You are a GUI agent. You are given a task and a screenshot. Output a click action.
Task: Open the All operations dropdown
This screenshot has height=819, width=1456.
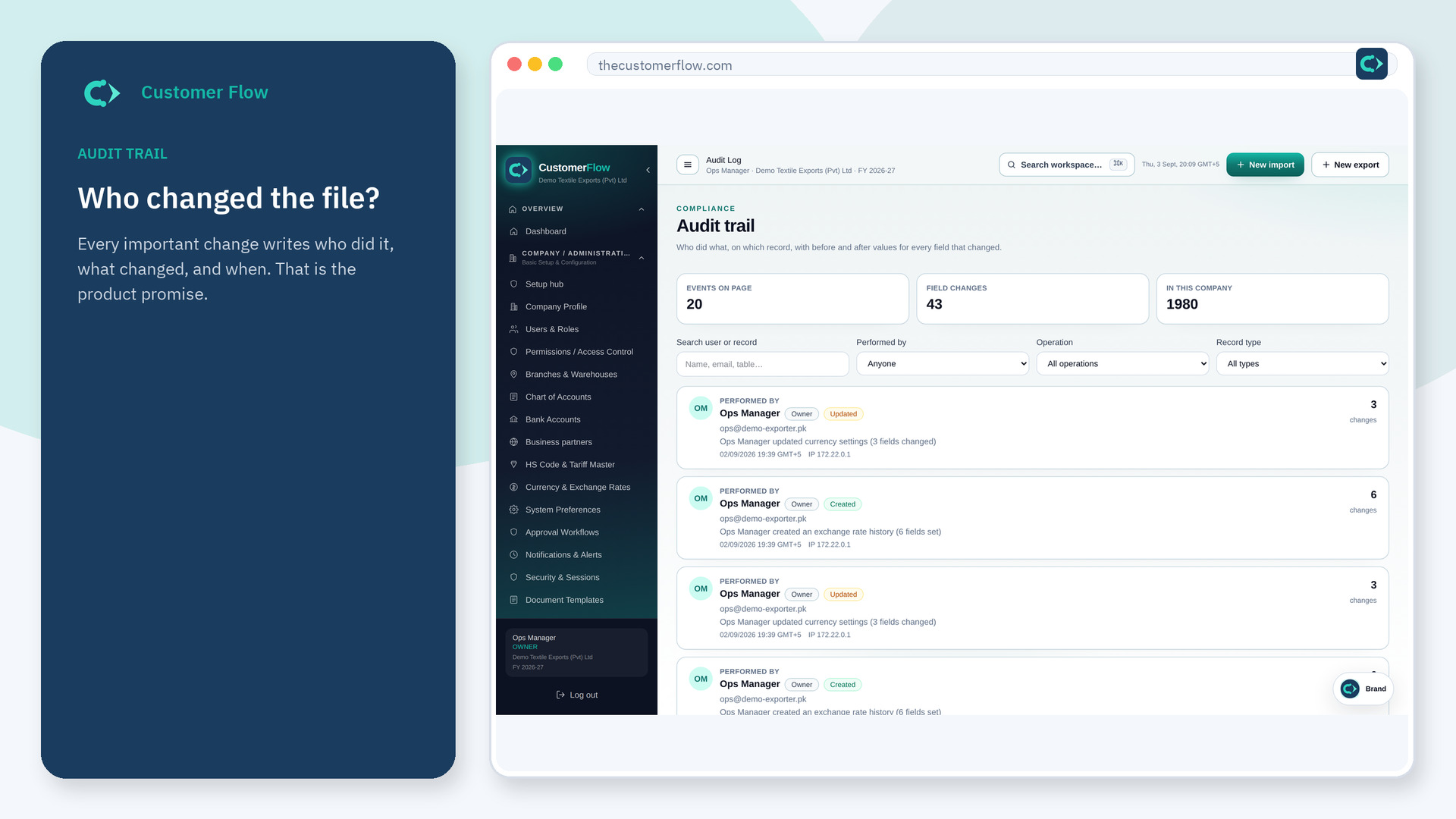point(1122,364)
